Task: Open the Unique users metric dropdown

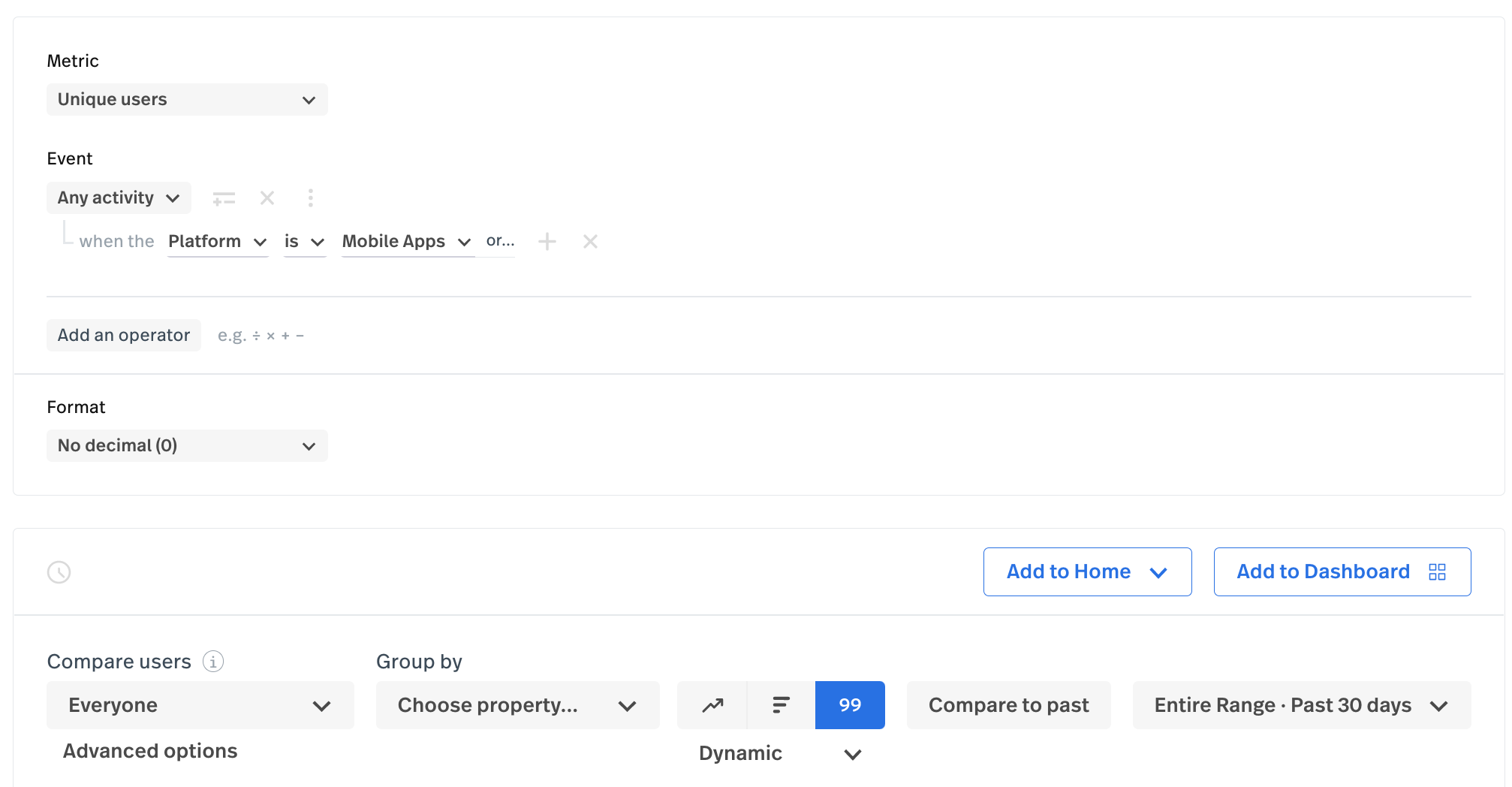Action: click(187, 100)
